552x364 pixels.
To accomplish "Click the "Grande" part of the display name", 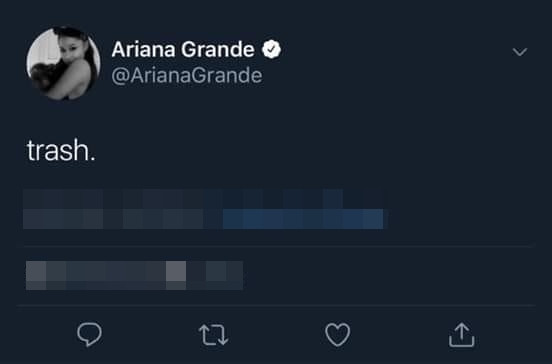I will click(218, 49).
